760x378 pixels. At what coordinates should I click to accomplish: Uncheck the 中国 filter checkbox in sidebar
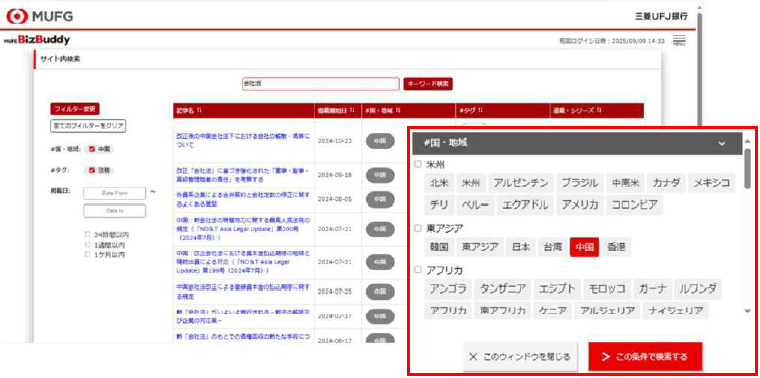pos(92,149)
